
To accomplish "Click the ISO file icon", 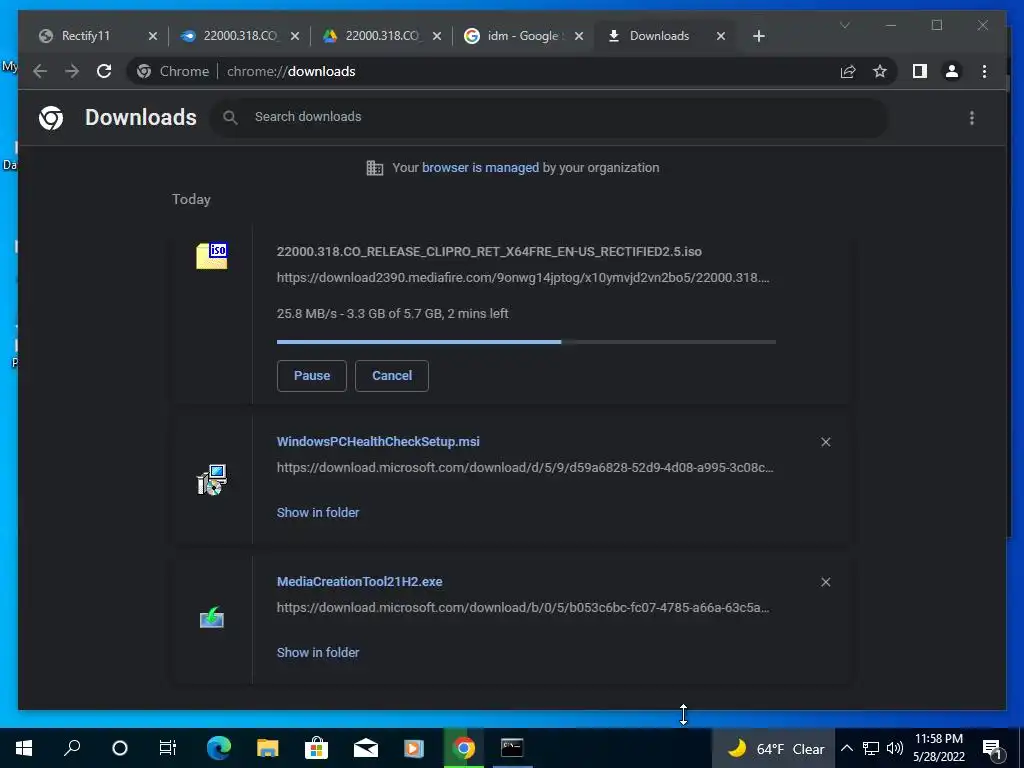I will [212, 255].
